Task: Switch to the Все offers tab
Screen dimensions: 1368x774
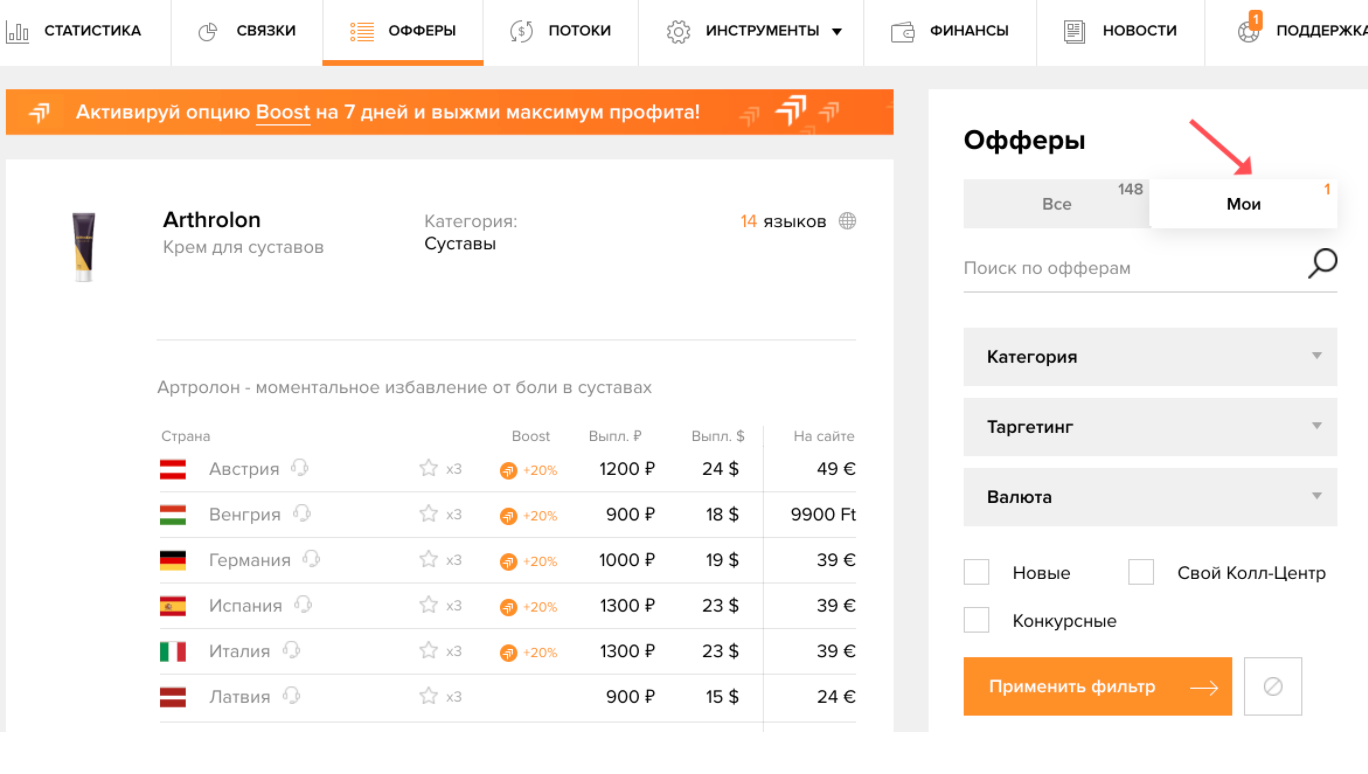Action: tap(1056, 204)
